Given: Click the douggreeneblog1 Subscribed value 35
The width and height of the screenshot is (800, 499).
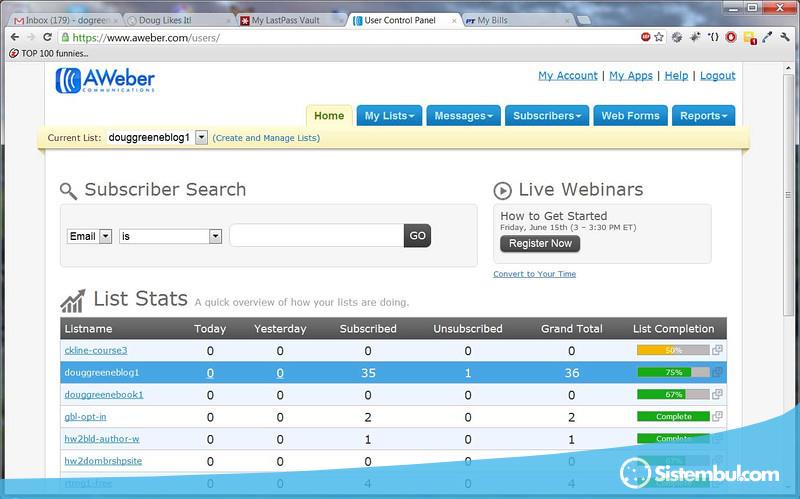Looking at the screenshot, I should point(368,373).
